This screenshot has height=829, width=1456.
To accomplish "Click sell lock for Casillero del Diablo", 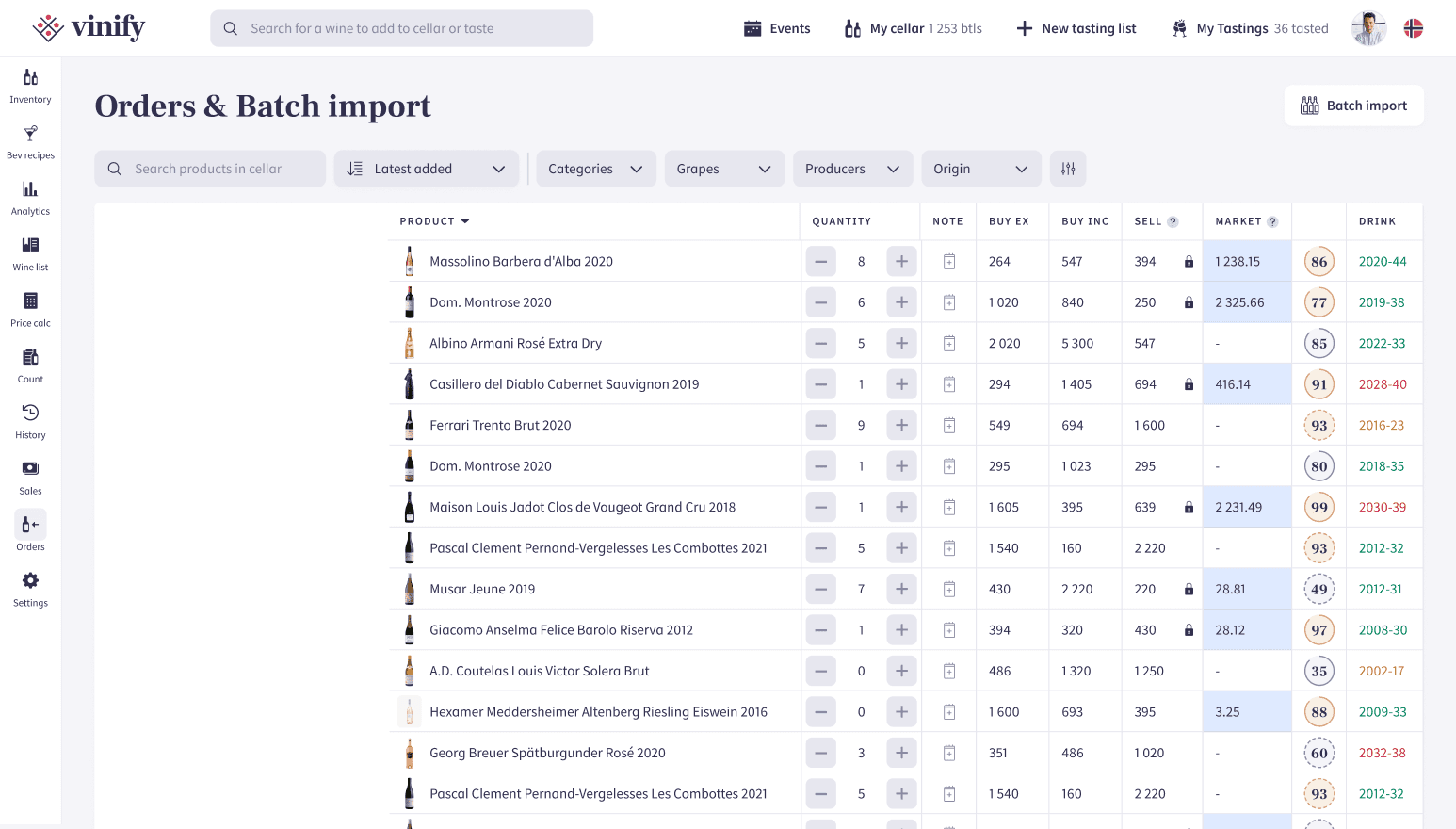I will (x=1189, y=384).
